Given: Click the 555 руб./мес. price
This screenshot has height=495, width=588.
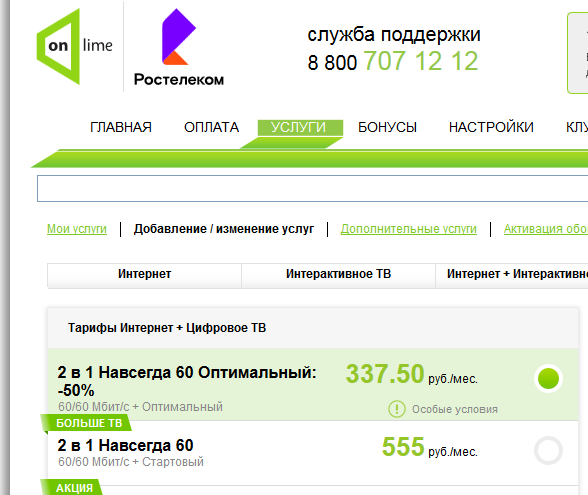Looking at the screenshot, I should 430,447.
